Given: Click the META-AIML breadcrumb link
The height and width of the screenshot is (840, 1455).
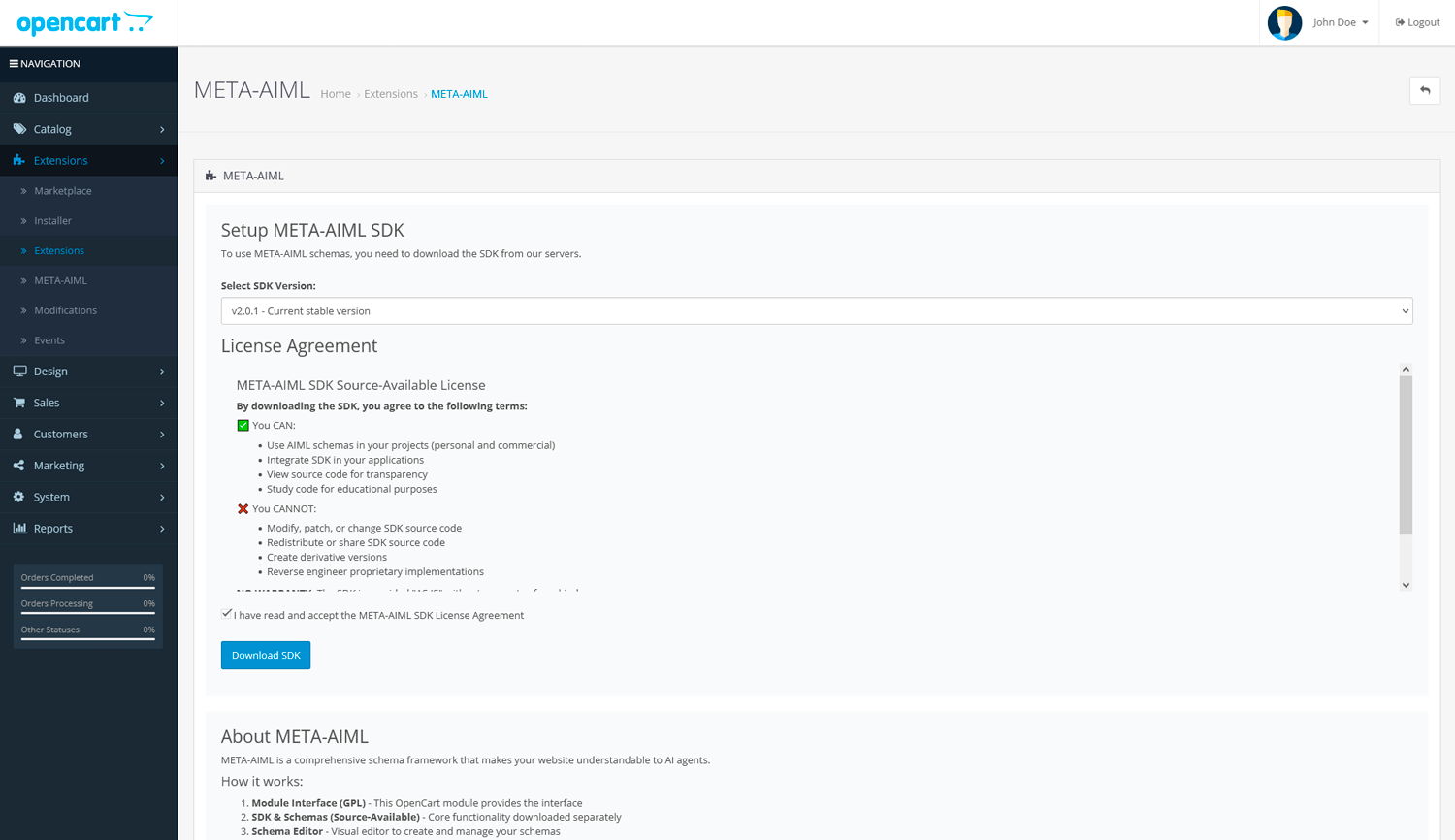Looking at the screenshot, I should click(459, 94).
